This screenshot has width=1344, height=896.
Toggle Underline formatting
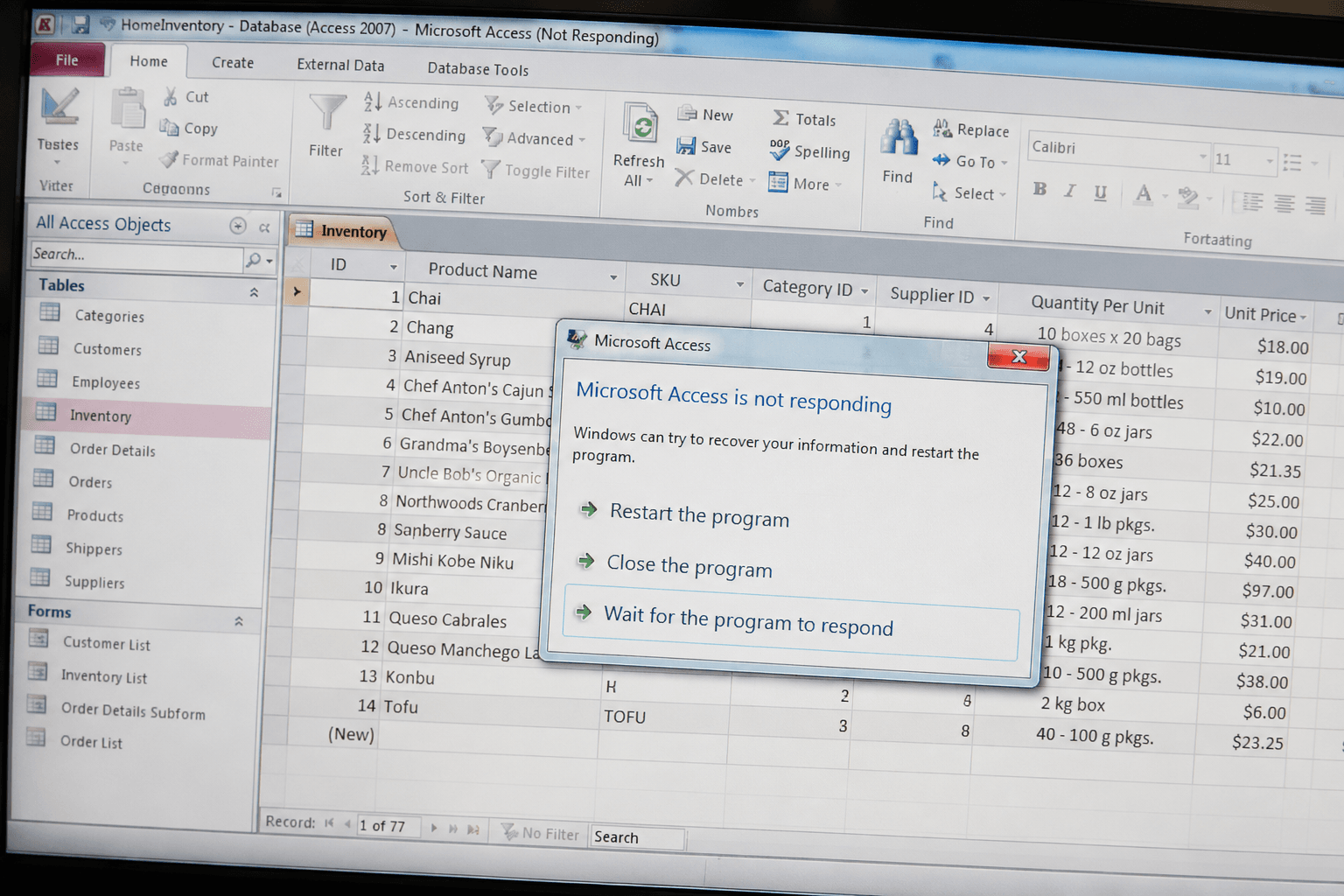1100,192
